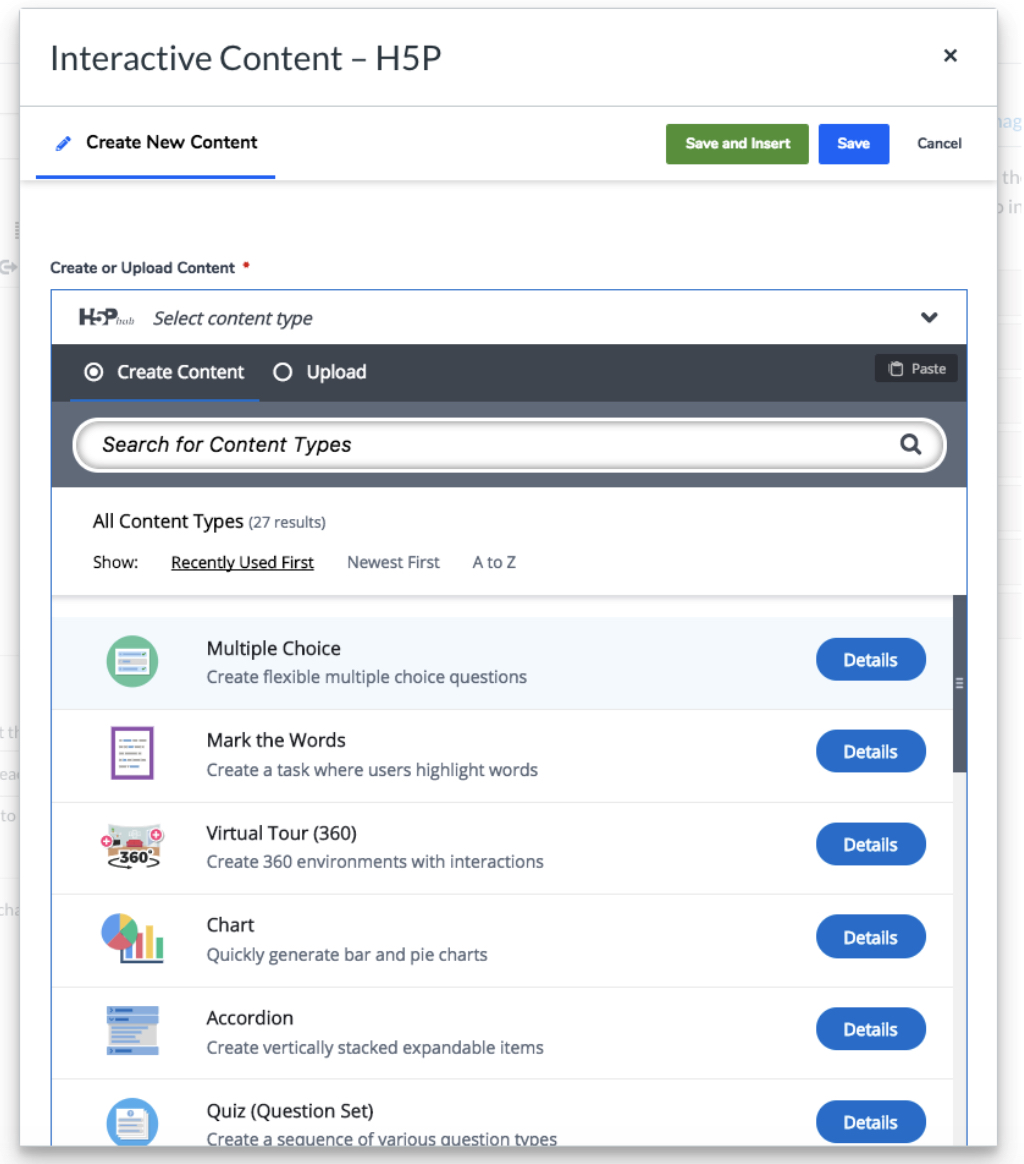Open Details for Virtual Tour (360)

point(870,845)
